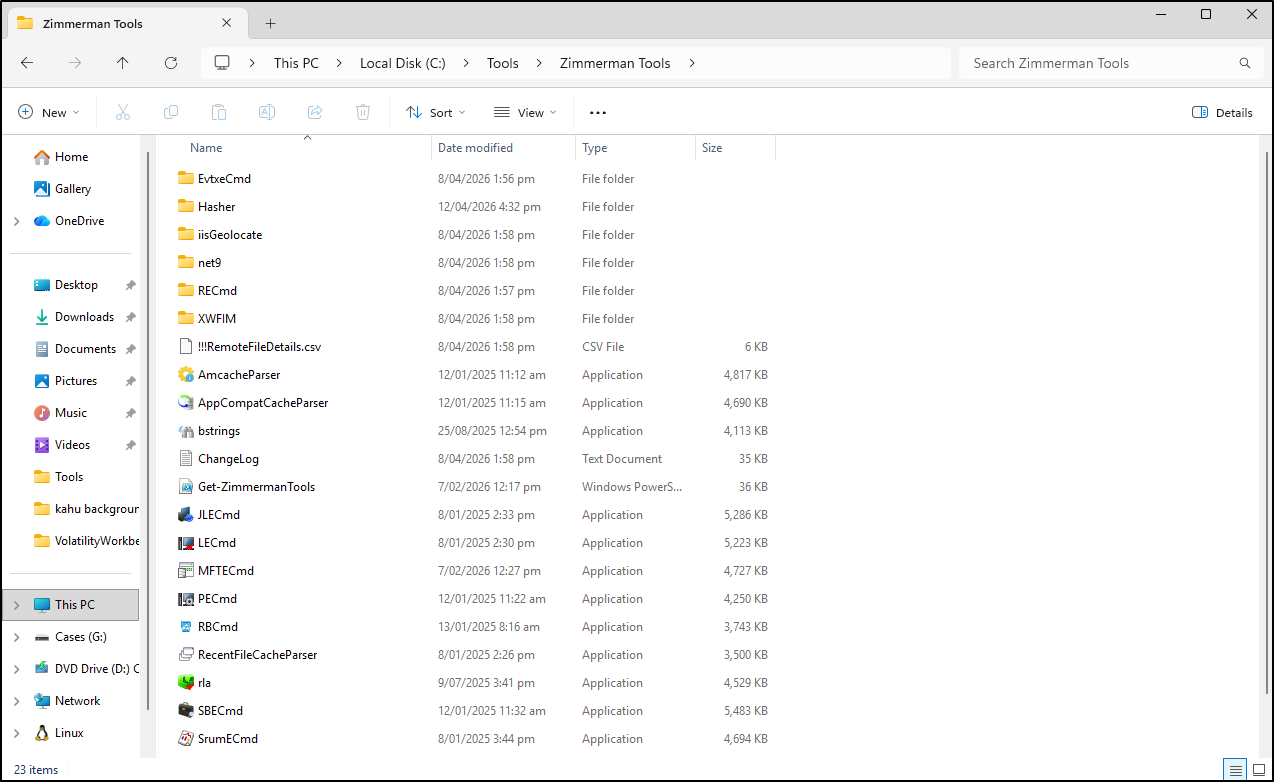Switch to details list view in status bar
This screenshot has width=1274, height=782.
point(1236,770)
